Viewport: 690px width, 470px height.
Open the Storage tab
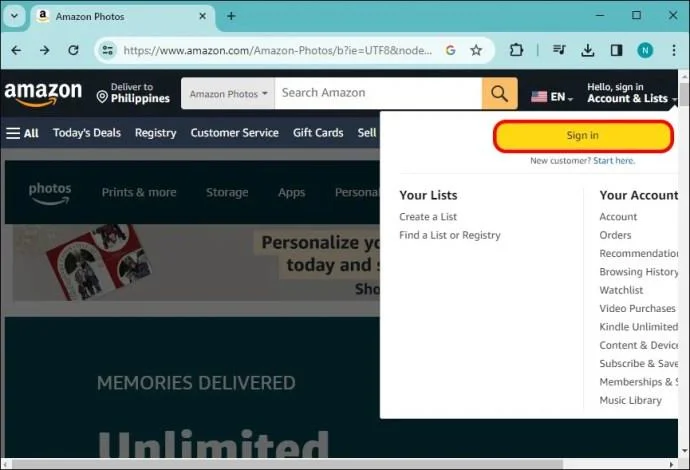(x=227, y=192)
